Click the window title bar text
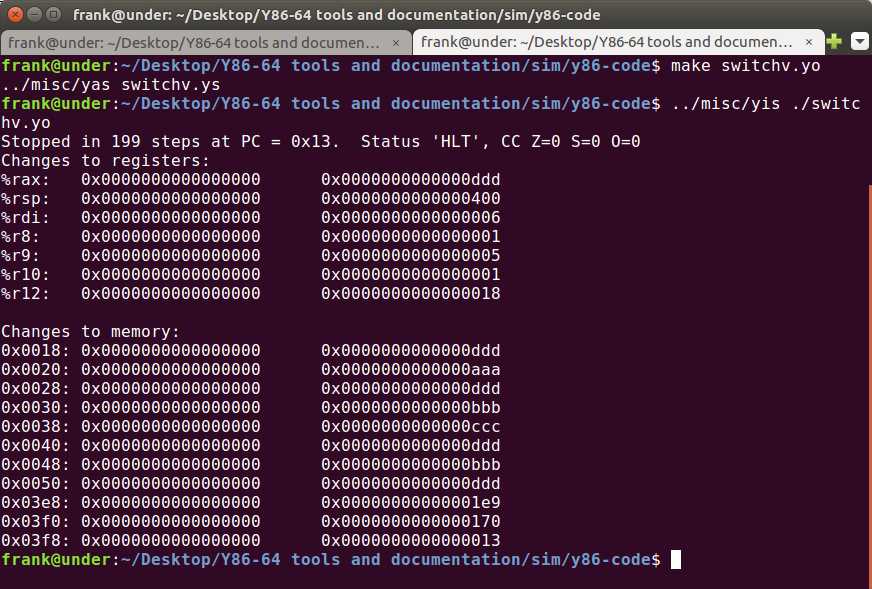Viewport: 872px width, 589px height. [336, 14]
